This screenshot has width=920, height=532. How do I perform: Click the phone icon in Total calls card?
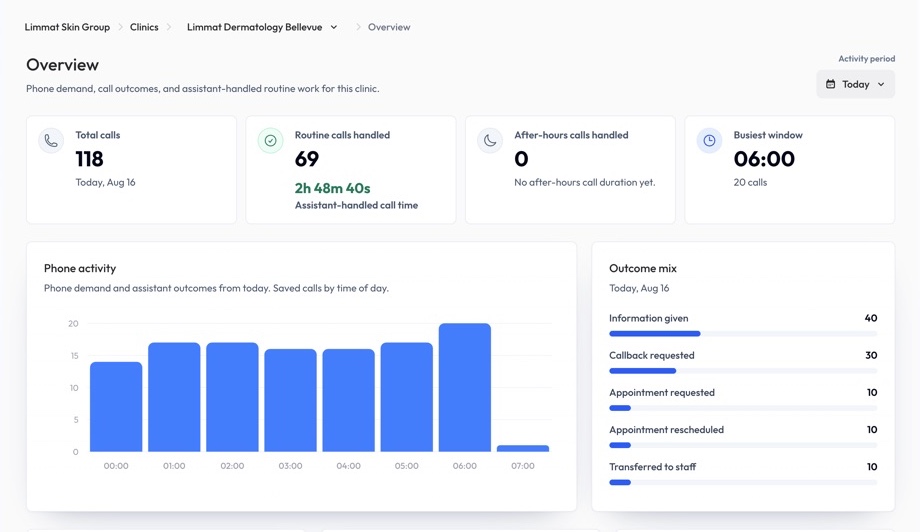point(51,141)
